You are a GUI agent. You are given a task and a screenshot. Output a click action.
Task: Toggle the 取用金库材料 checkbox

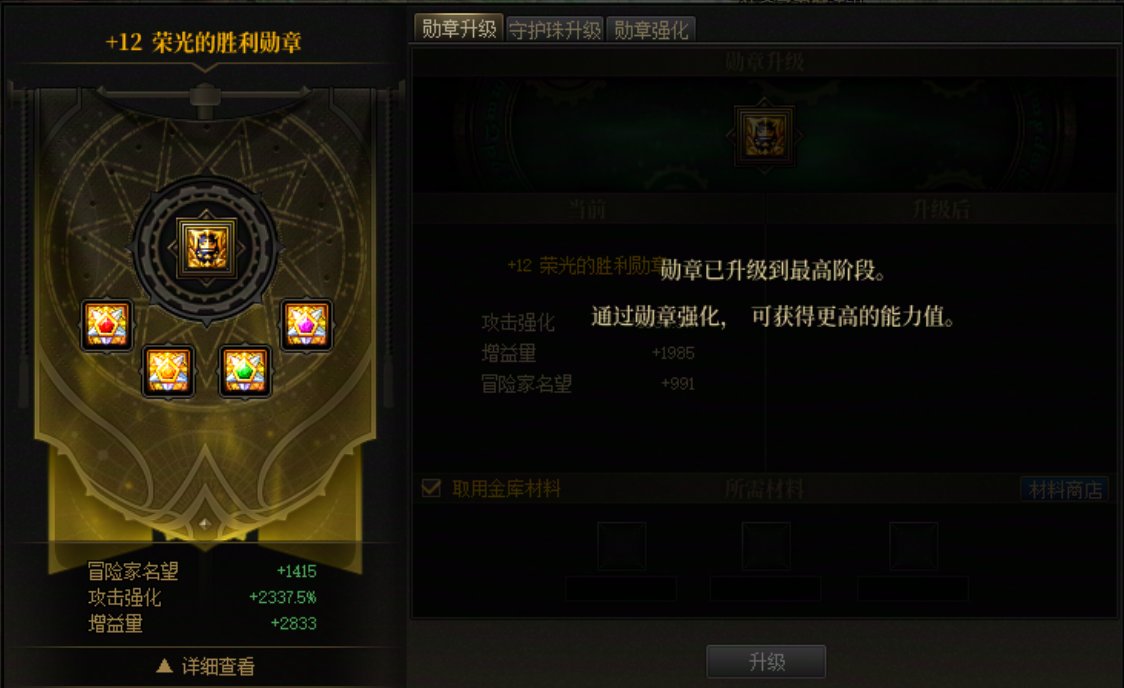(x=431, y=488)
